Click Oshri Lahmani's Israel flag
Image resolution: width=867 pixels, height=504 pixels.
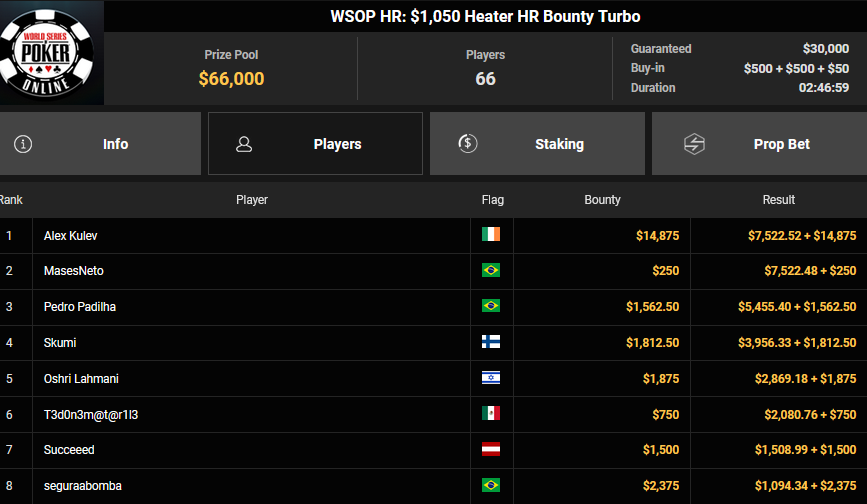491,378
